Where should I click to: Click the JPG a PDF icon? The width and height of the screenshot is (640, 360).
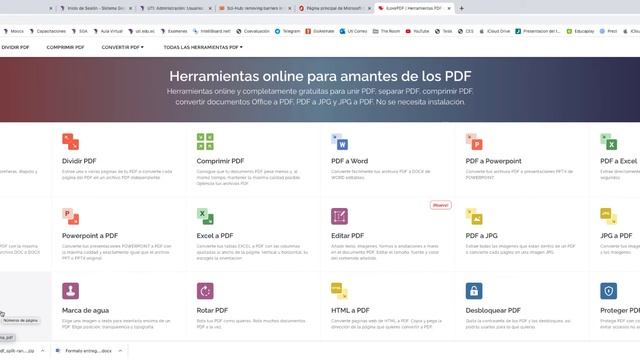click(609, 216)
